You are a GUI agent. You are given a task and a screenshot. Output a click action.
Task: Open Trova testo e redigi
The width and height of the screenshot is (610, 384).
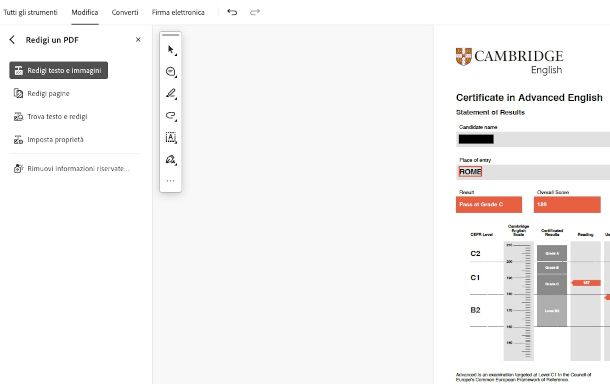(57, 116)
